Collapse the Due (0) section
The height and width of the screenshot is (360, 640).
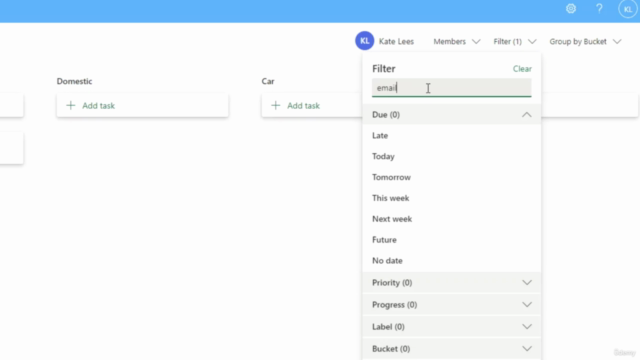[x=451, y=115]
